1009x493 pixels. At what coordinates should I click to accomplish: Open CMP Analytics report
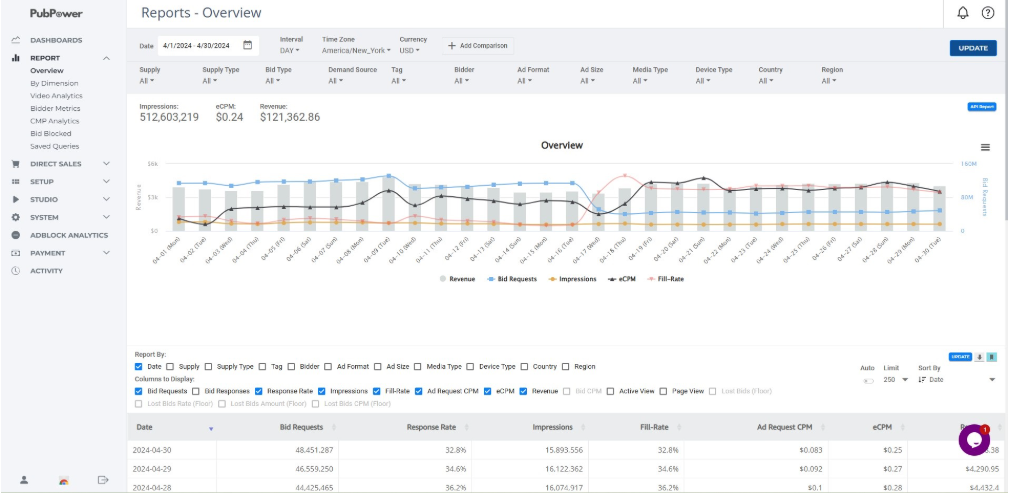pos(55,121)
